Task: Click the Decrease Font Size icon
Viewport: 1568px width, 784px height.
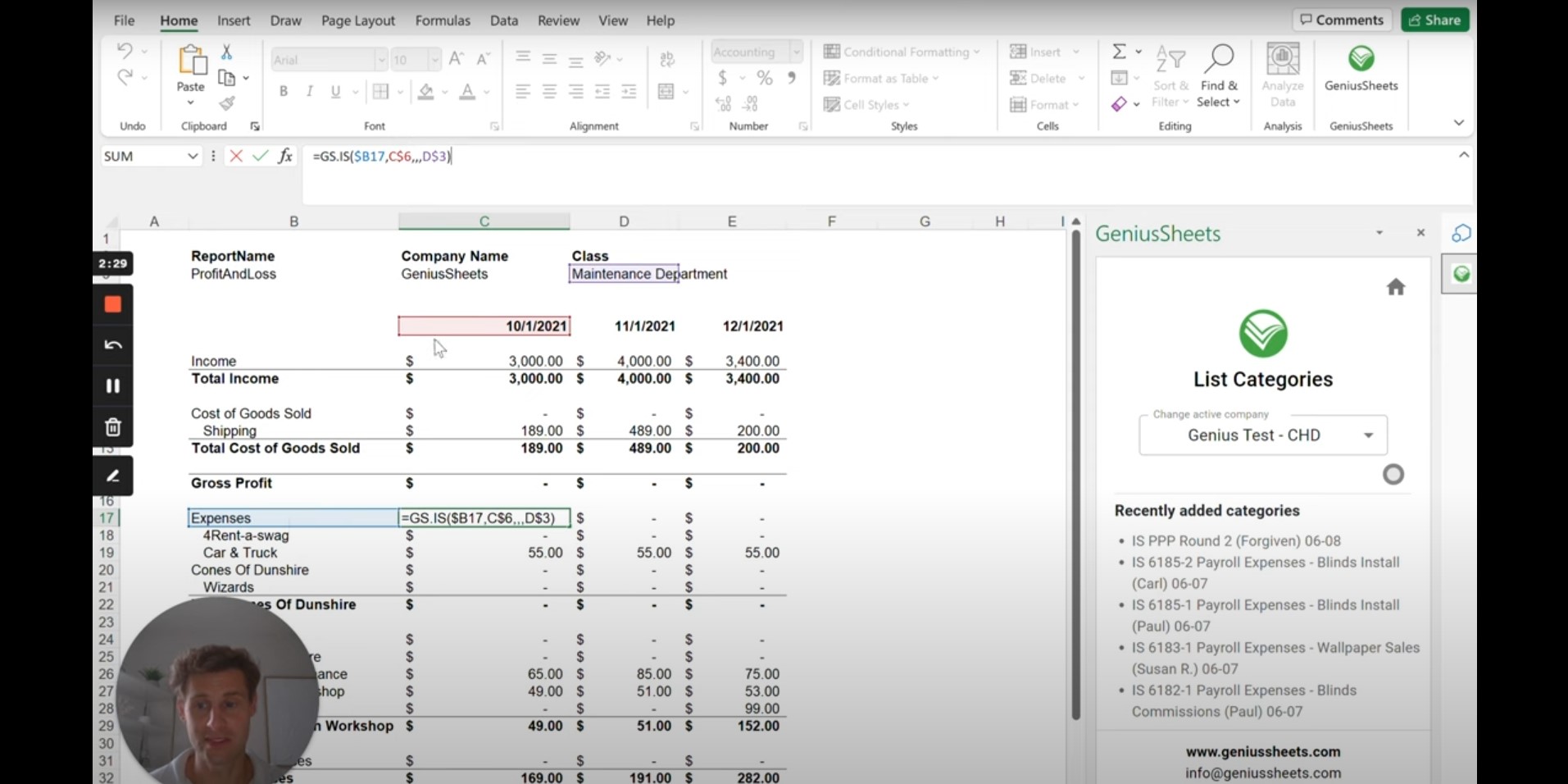Action: 483,59
